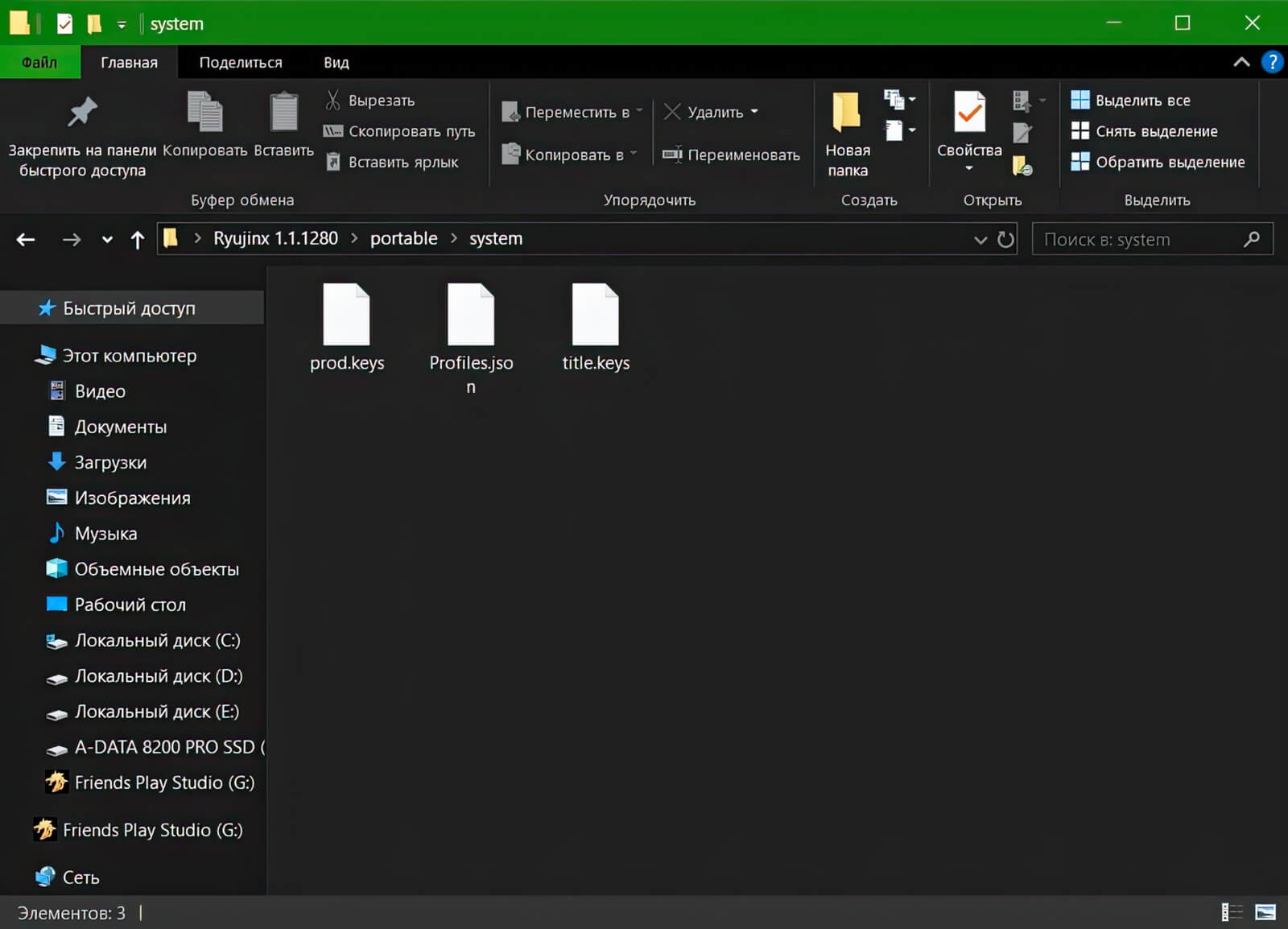
Task: Select Вырезать (Cut) scissors command
Action: tap(370, 100)
